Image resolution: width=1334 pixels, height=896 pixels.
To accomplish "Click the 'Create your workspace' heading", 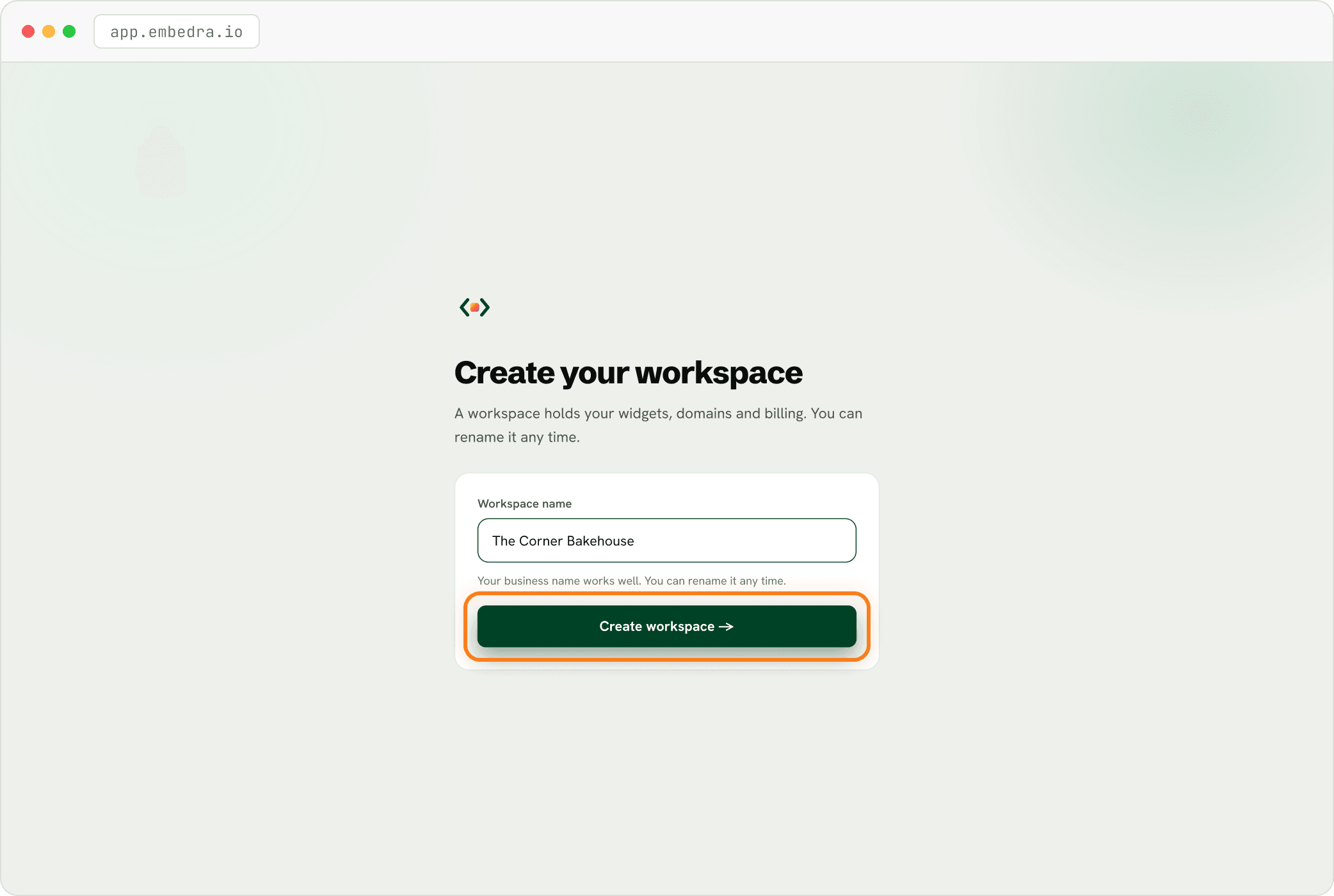I will pos(628,372).
